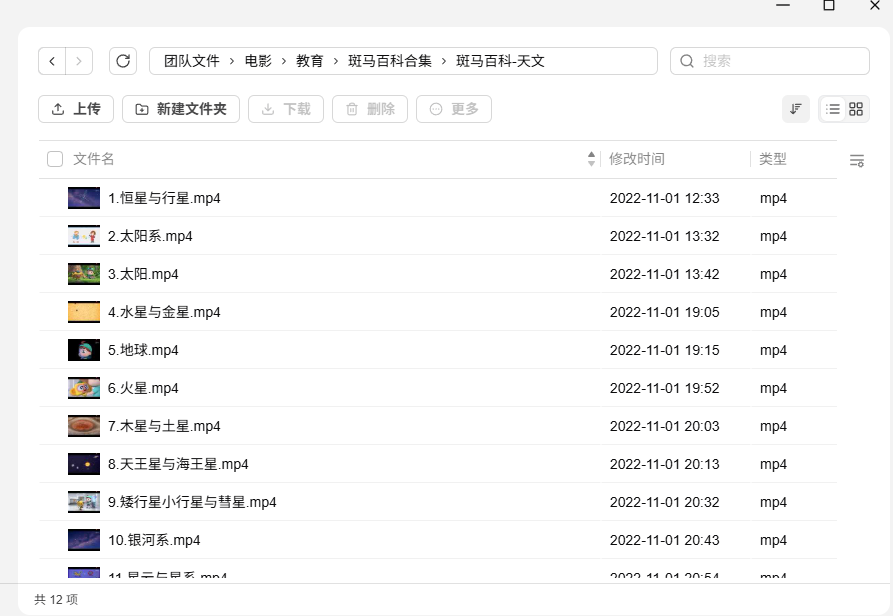The width and height of the screenshot is (893, 616).
Task: Tick the select-all checkbox beside 文件名
Action: (x=55, y=159)
